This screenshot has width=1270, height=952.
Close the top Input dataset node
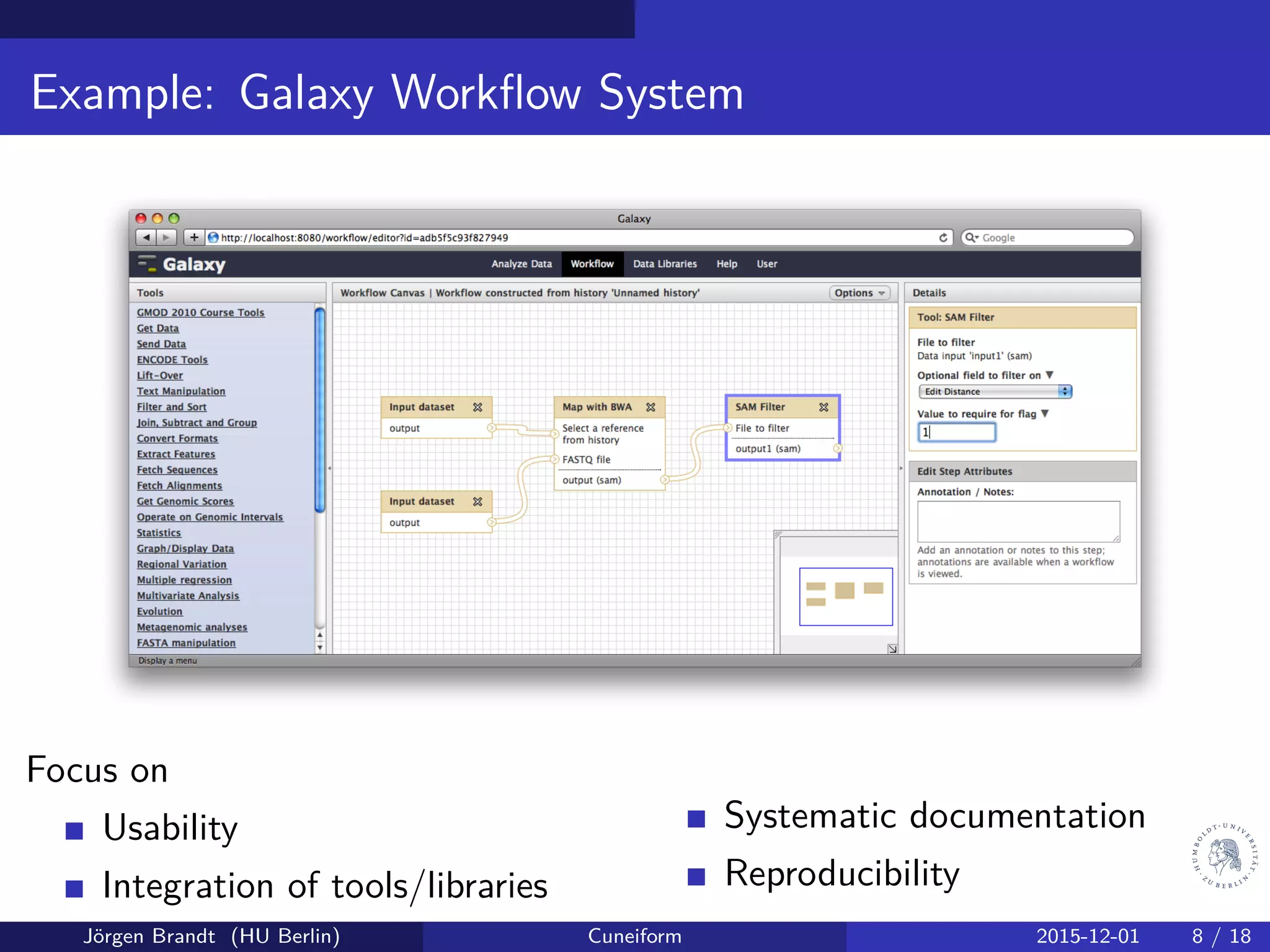(477, 407)
